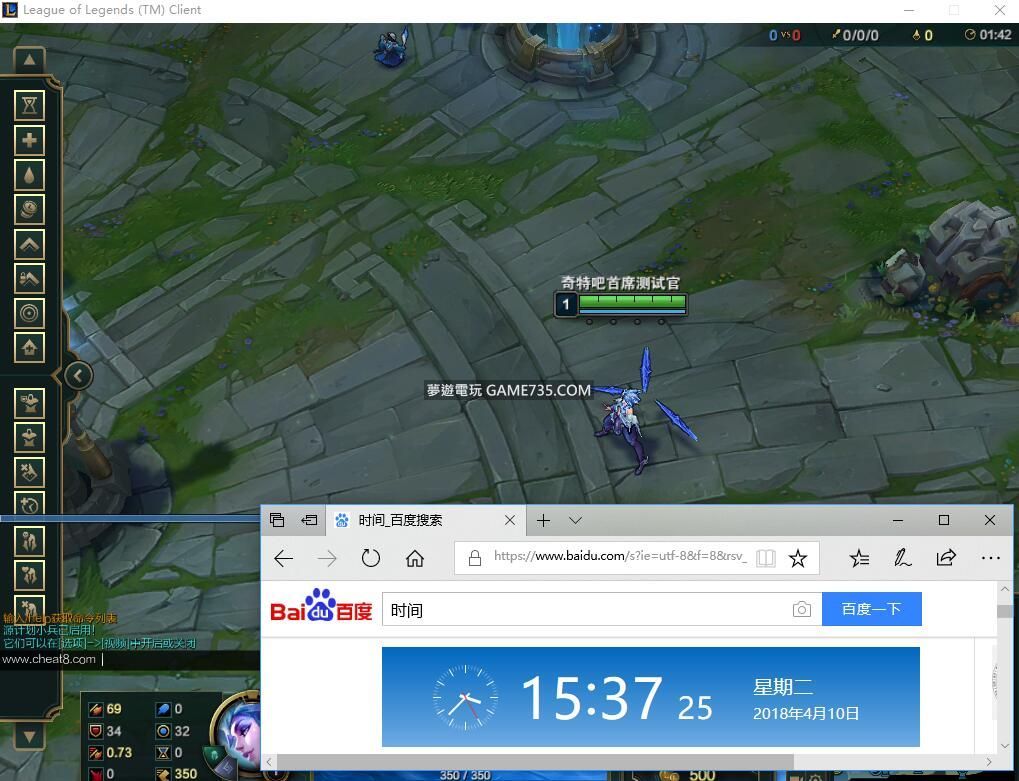Click the add notes pen icon
This screenshot has height=781, width=1019.
(x=902, y=558)
